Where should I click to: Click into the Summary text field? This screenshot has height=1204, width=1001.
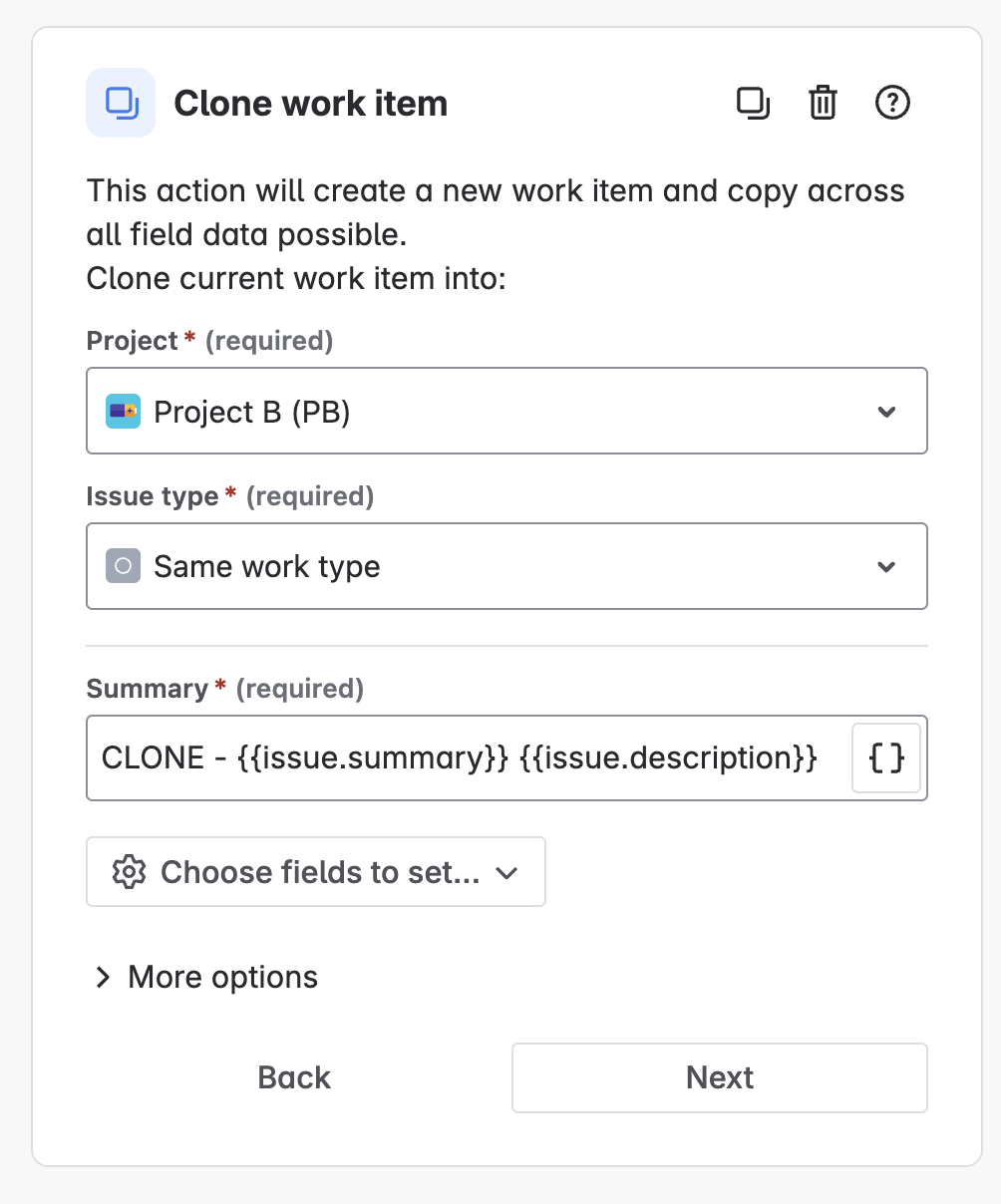(469, 757)
